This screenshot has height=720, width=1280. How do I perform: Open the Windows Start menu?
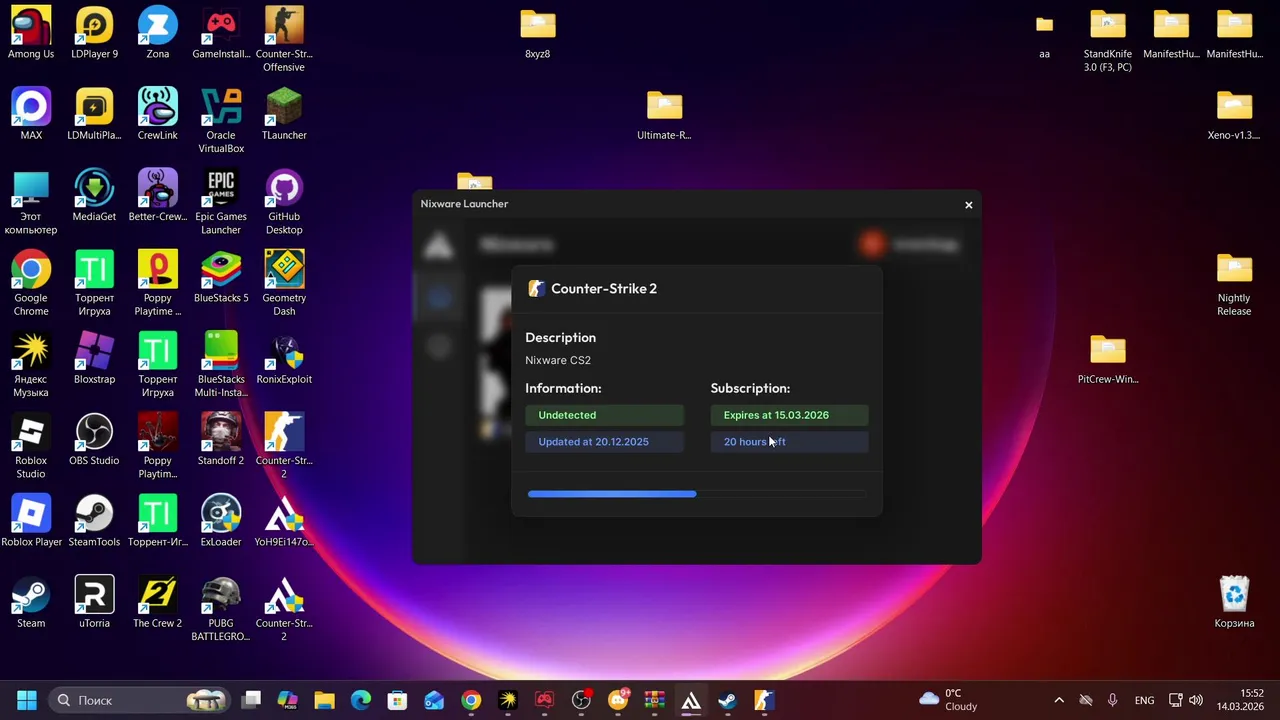[x=27, y=700]
